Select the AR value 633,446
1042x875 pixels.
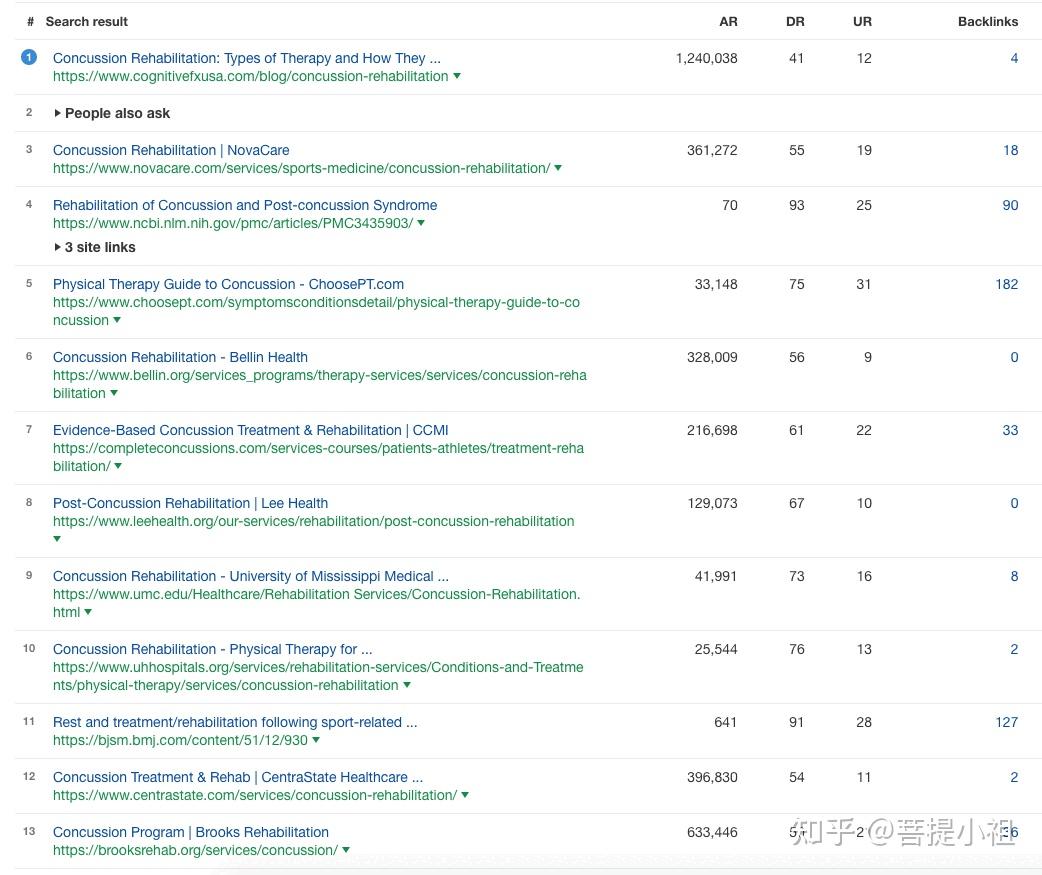pos(712,832)
